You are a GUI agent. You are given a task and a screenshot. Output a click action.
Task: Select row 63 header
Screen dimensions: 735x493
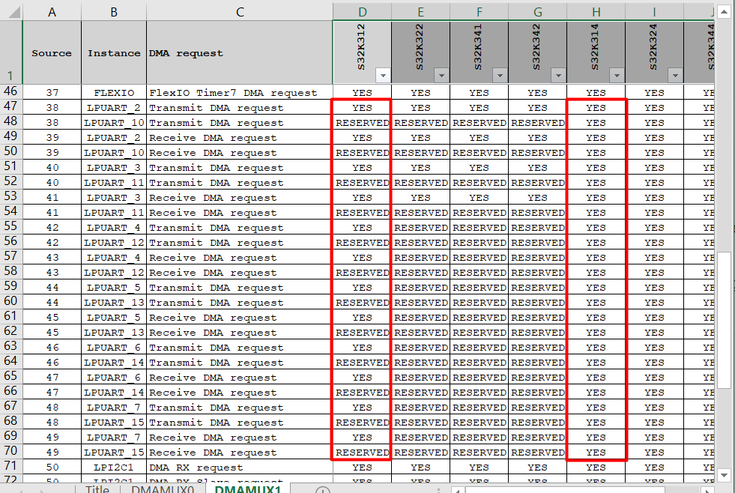coord(11,347)
